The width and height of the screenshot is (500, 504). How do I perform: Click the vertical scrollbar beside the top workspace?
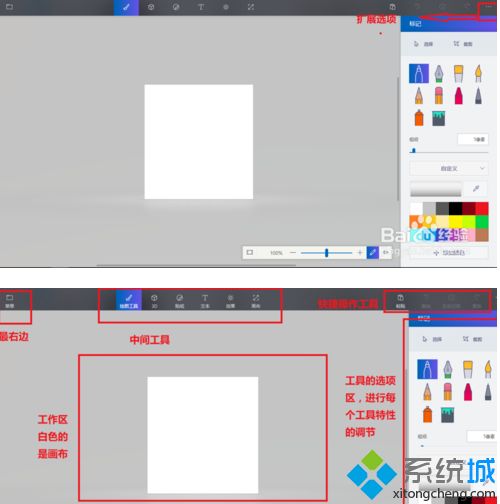pyautogui.click(x=398, y=139)
